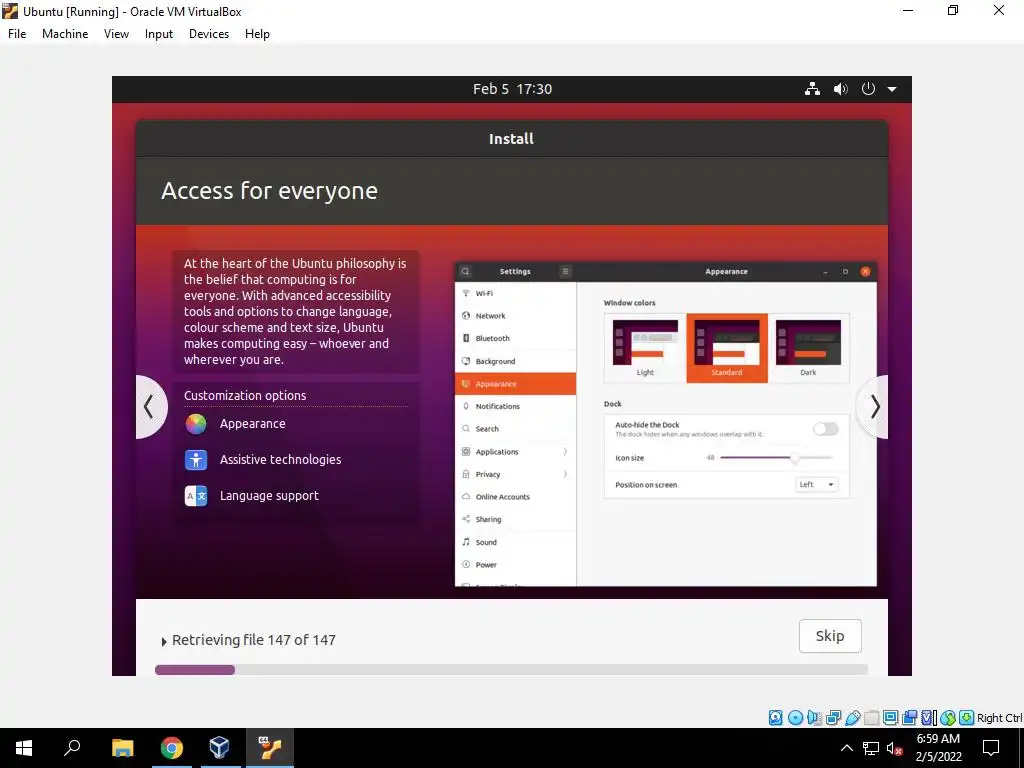Open VirtualBox Manager from the taskbar
1024x768 pixels.
(219, 748)
